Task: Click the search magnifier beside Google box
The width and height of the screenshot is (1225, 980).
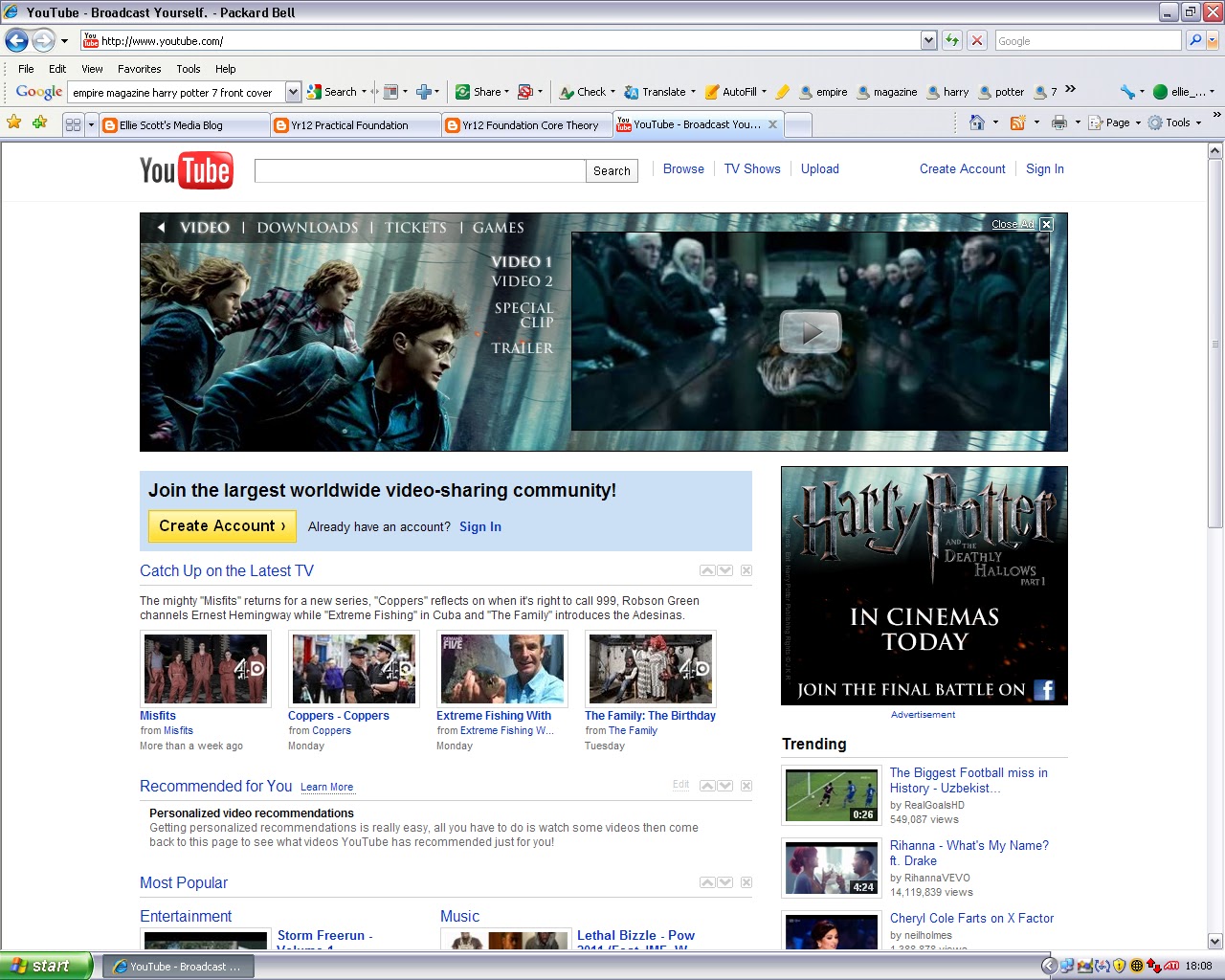Action: pos(1194,40)
